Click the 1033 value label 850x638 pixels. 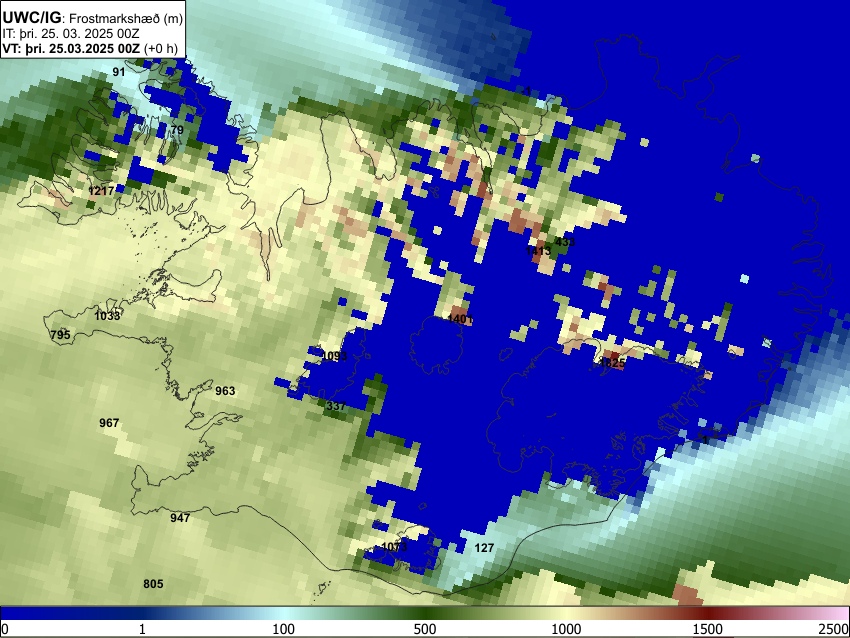[x=107, y=316]
